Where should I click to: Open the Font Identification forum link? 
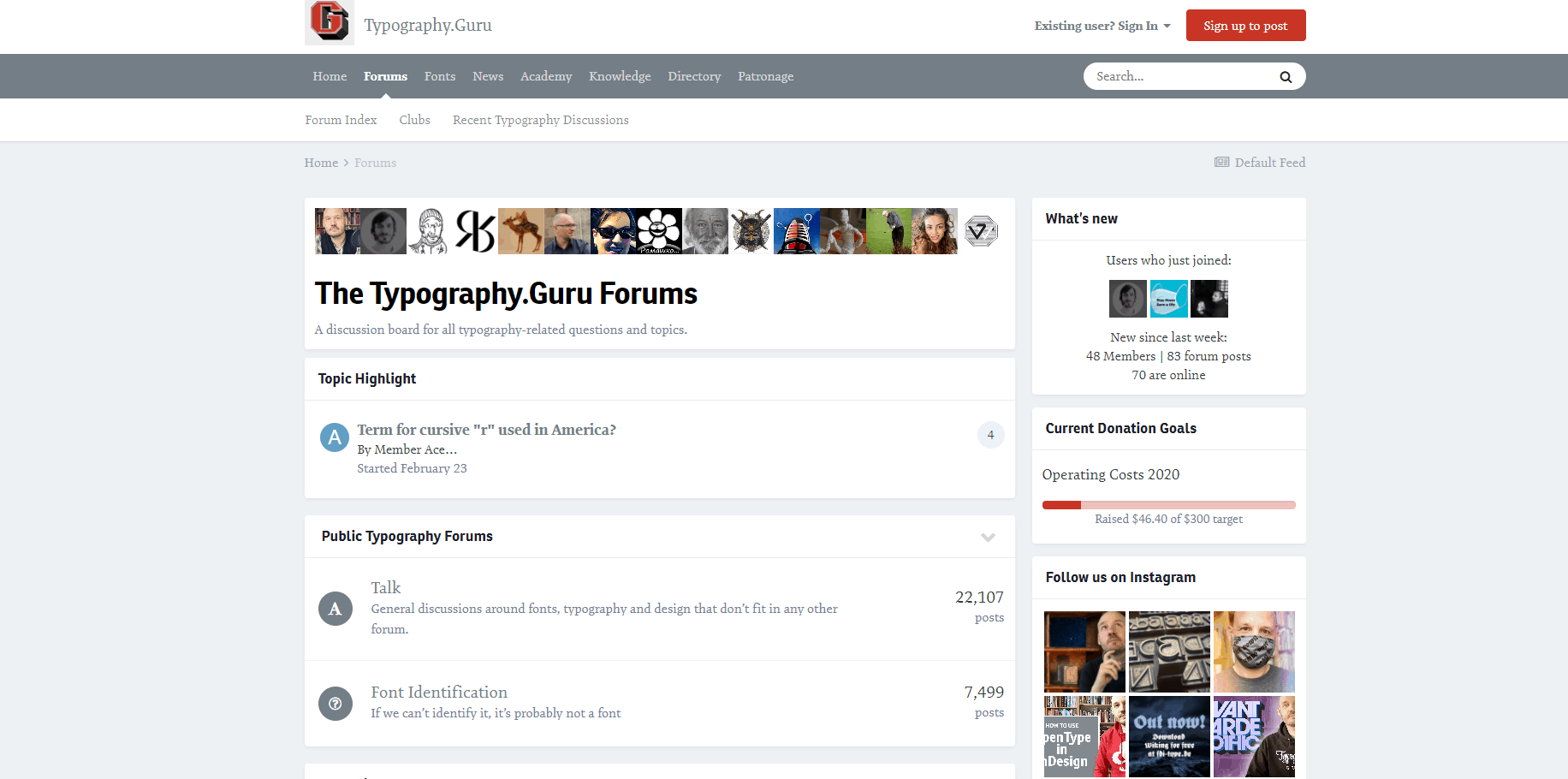click(x=439, y=692)
